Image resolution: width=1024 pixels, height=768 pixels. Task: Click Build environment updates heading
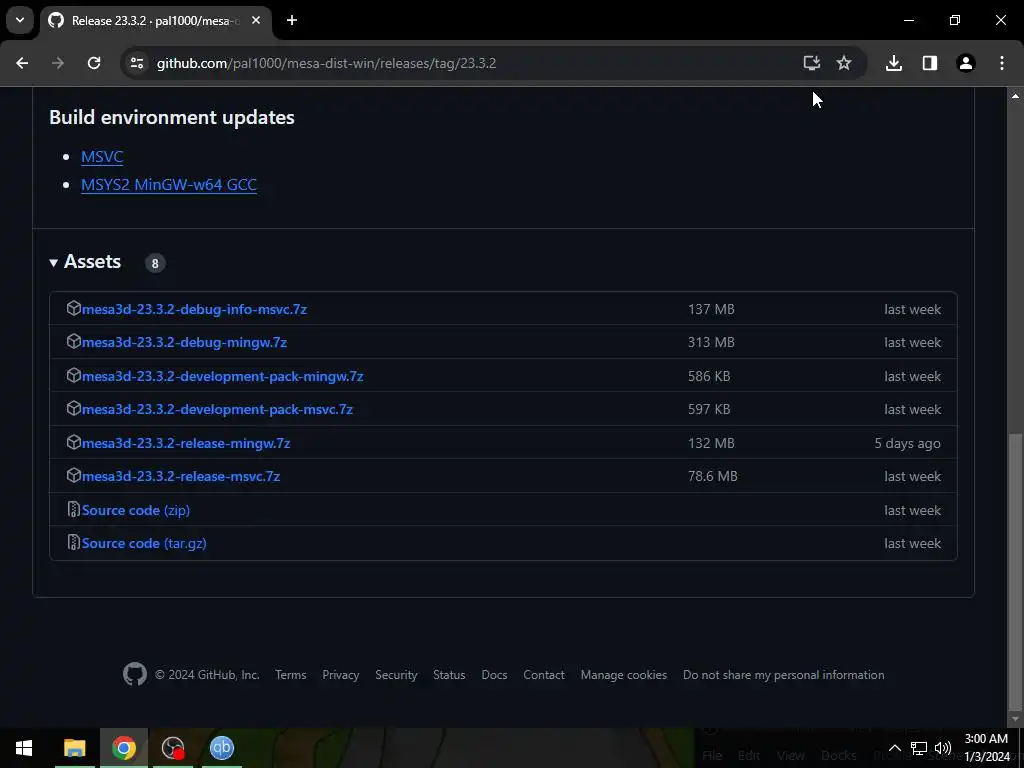pyautogui.click(x=172, y=117)
